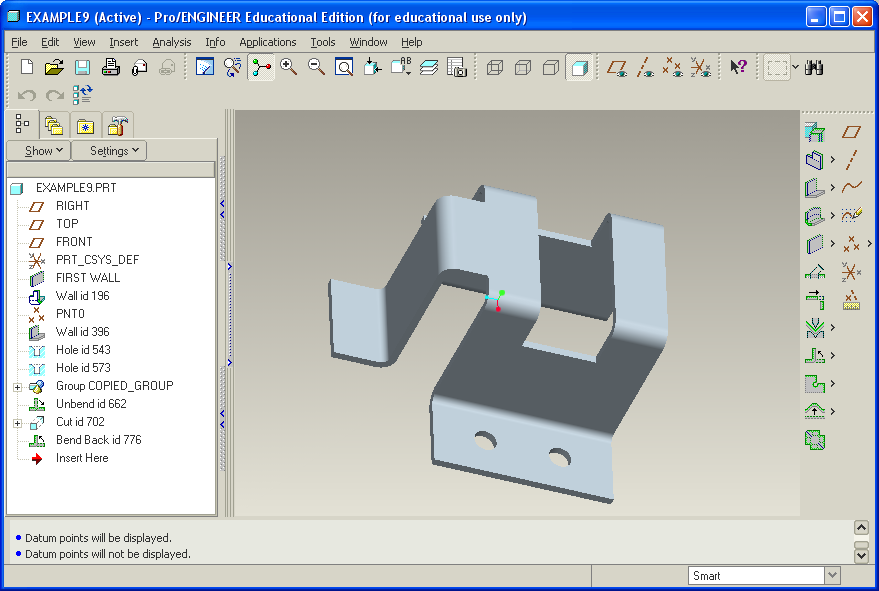Switch to Wireframe display mode icon

point(495,67)
